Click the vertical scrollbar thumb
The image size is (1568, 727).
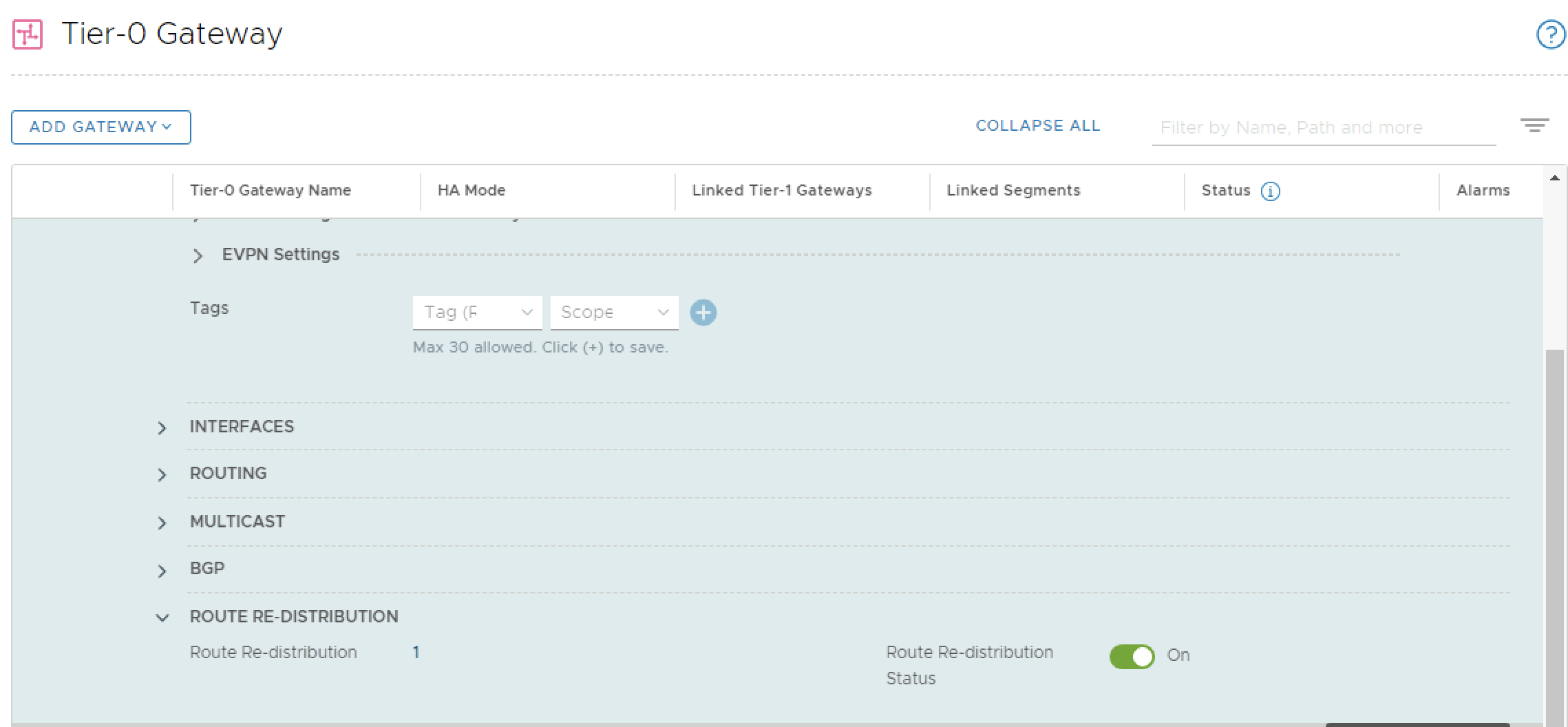click(x=1554, y=537)
